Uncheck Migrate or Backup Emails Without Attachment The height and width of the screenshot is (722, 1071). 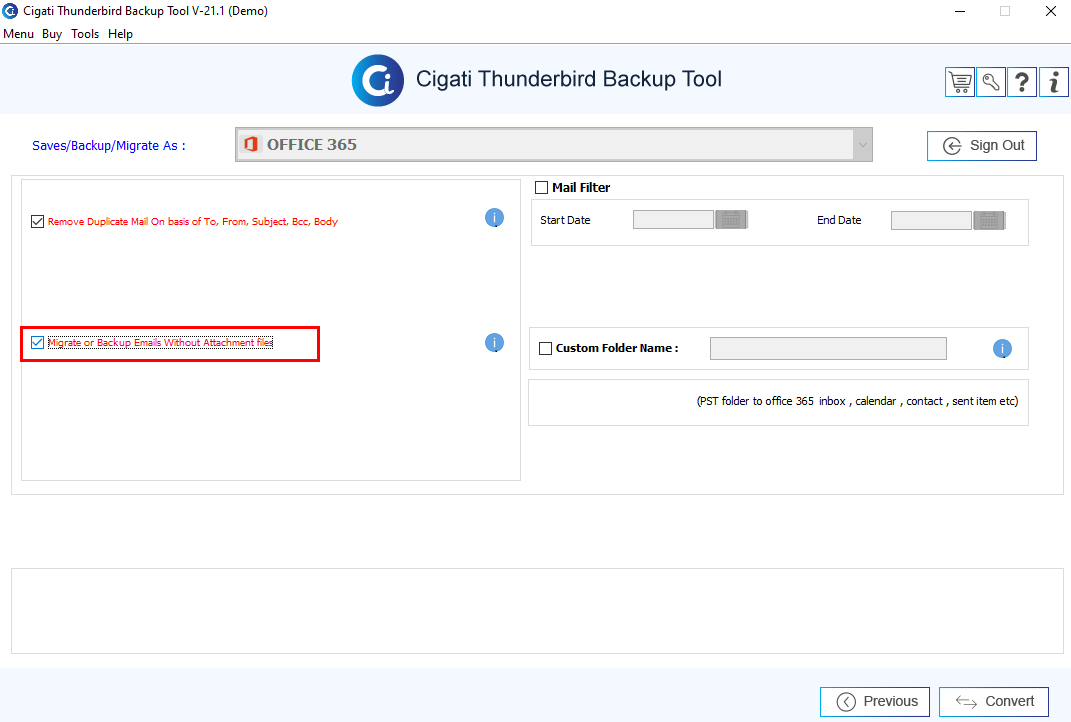(x=38, y=343)
